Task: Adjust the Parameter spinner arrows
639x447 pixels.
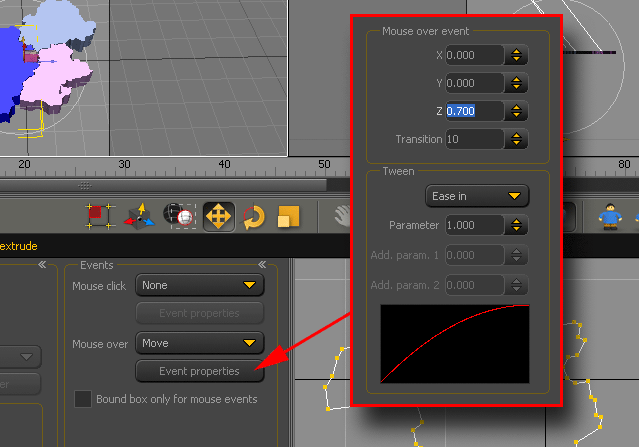Action: (x=516, y=225)
